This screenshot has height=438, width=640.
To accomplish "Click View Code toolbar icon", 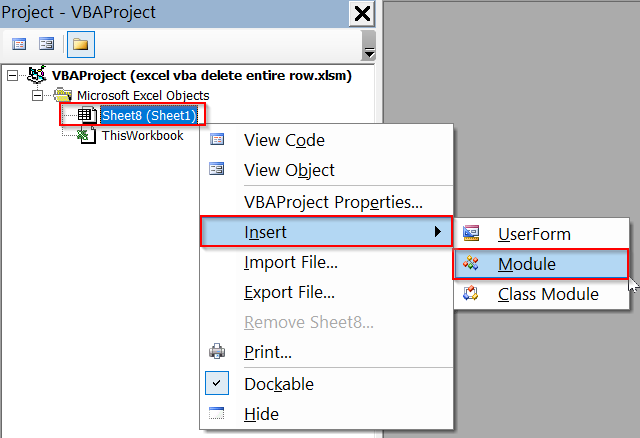I will coord(19,44).
